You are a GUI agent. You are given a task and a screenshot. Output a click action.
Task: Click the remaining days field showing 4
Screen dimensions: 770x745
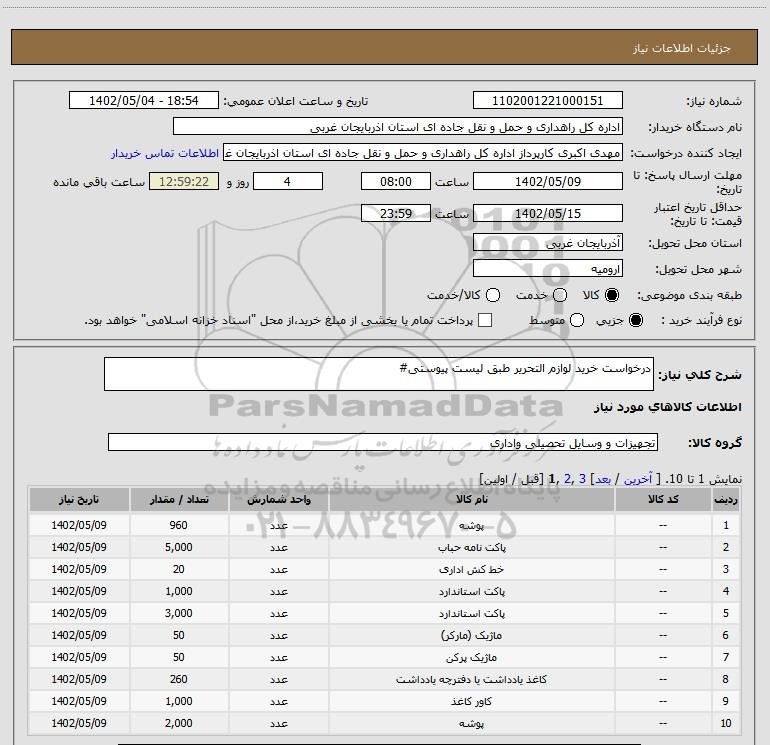pos(288,181)
